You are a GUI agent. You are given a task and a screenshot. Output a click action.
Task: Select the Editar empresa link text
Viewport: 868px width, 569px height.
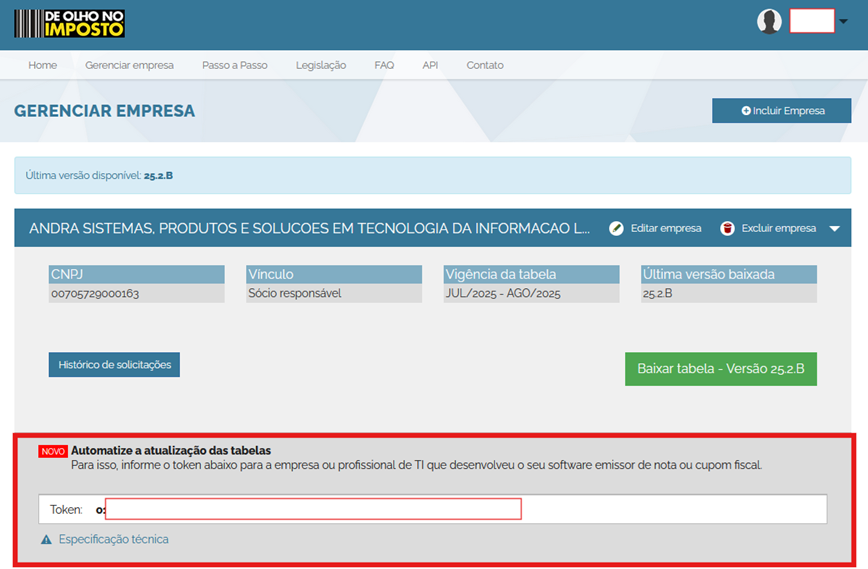click(666, 228)
